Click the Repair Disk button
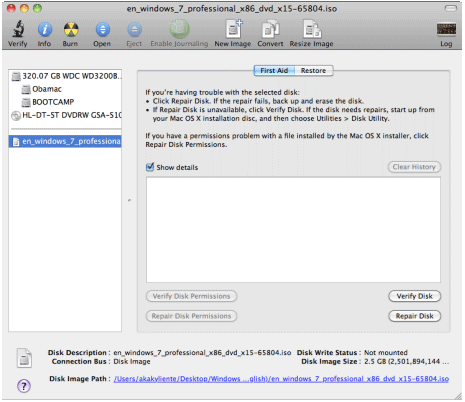The width and height of the screenshot is (465, 402). coord(414,316)
